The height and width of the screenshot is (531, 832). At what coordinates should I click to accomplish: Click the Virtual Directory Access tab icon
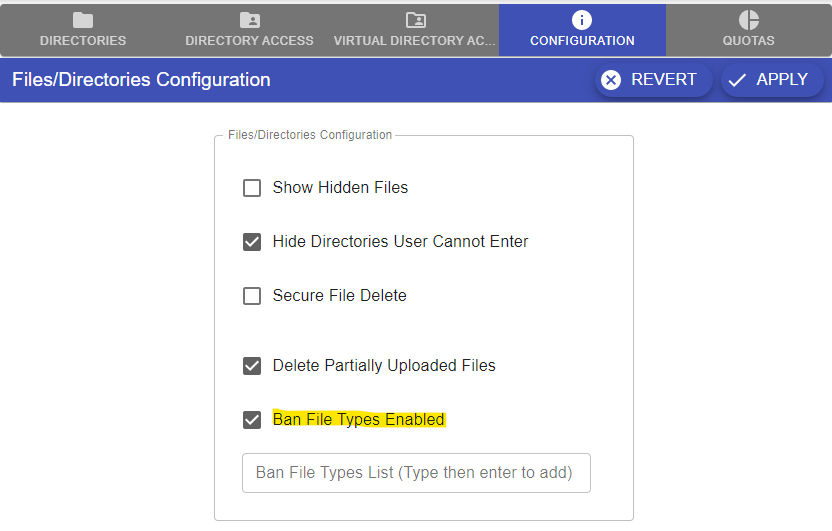[x=415, y=20]
